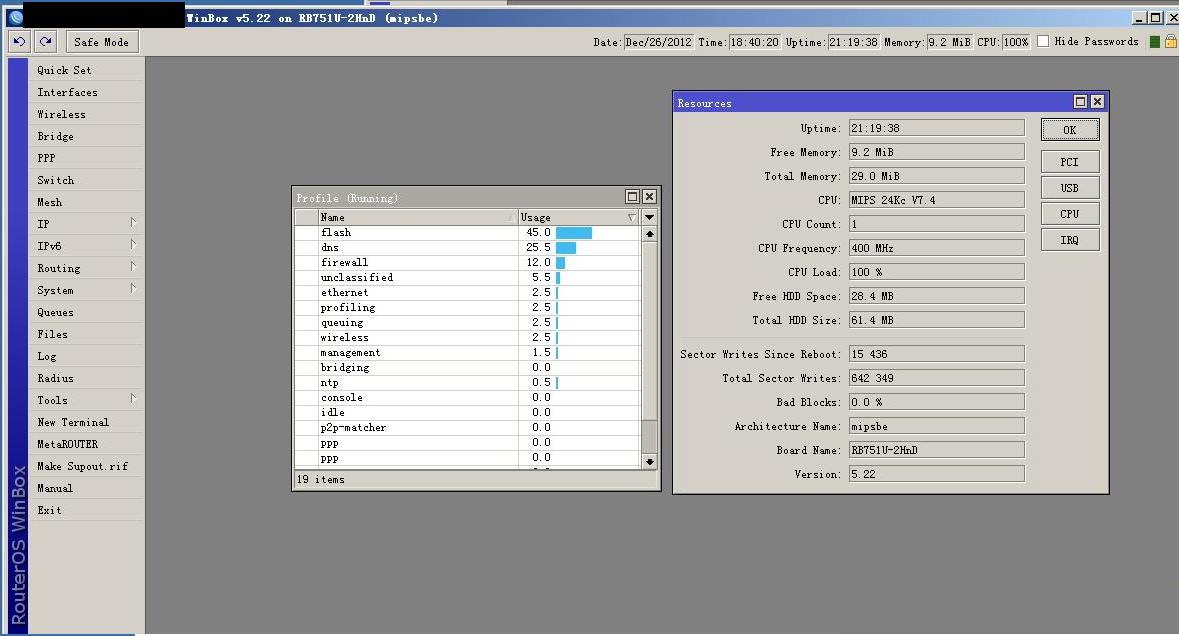Sort by Name column header

click(x=417, y=217)
